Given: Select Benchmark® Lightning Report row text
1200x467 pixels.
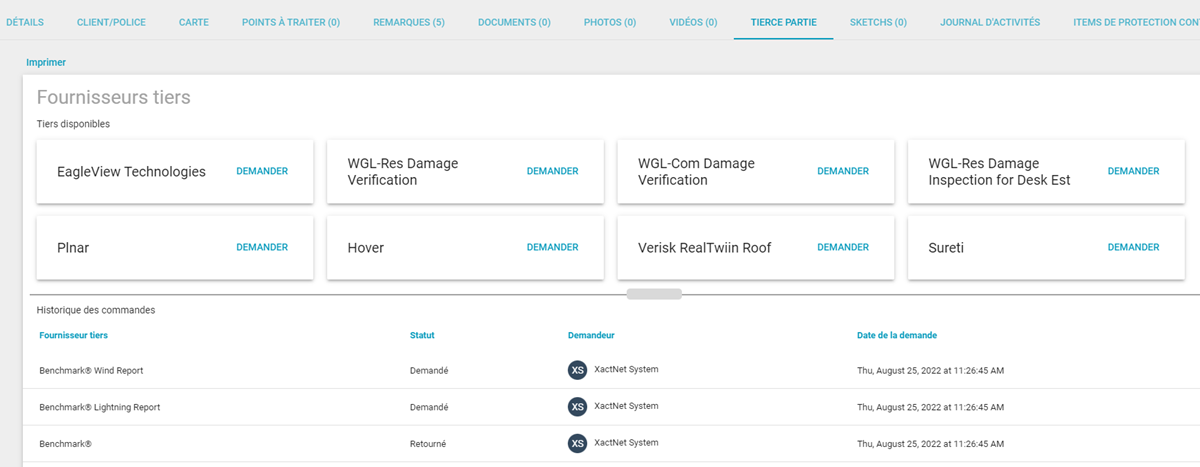Looking at the screenshot, I should pyautogui.click(x=100, y=407).
